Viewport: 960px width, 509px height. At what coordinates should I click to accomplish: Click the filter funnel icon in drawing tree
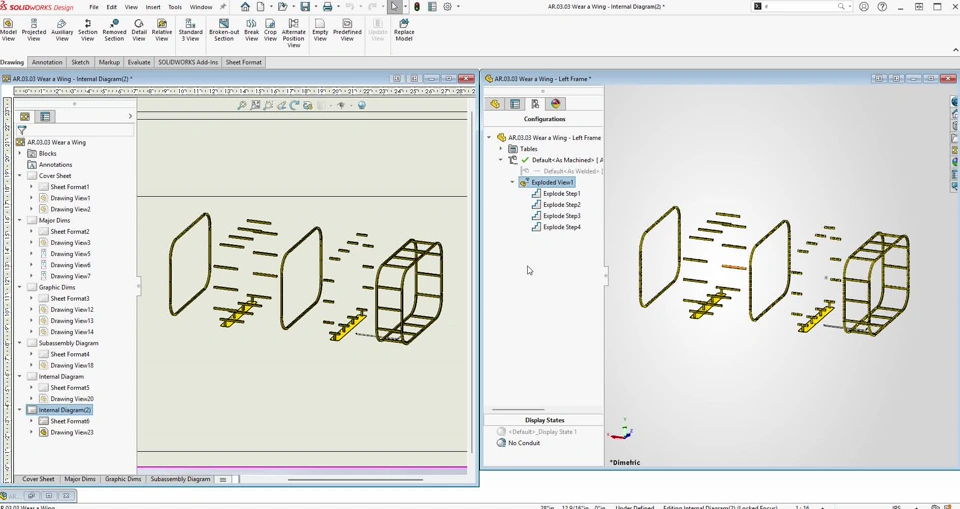click(x=22, y=130)
